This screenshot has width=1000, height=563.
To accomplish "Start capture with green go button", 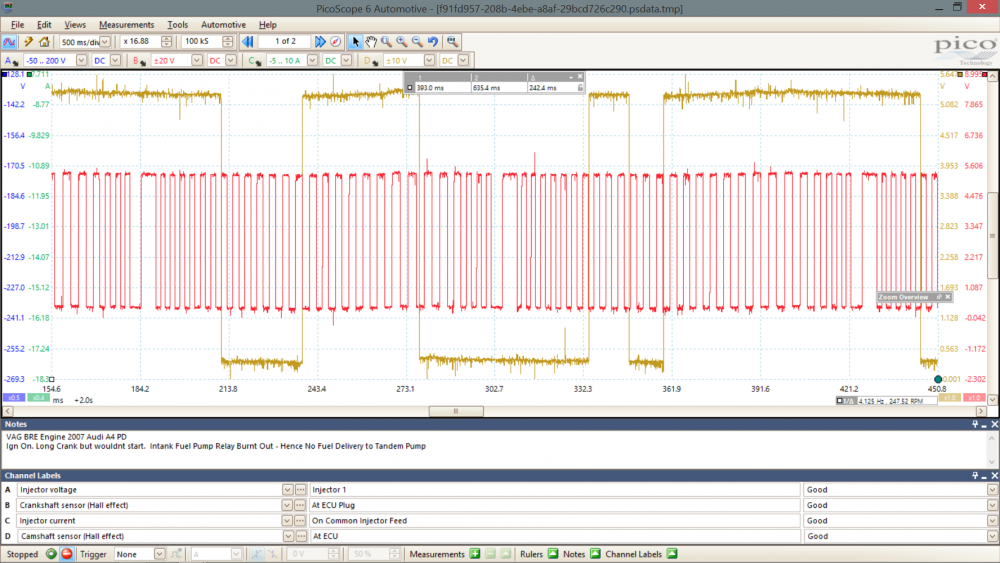I will [x=51, y=554].
